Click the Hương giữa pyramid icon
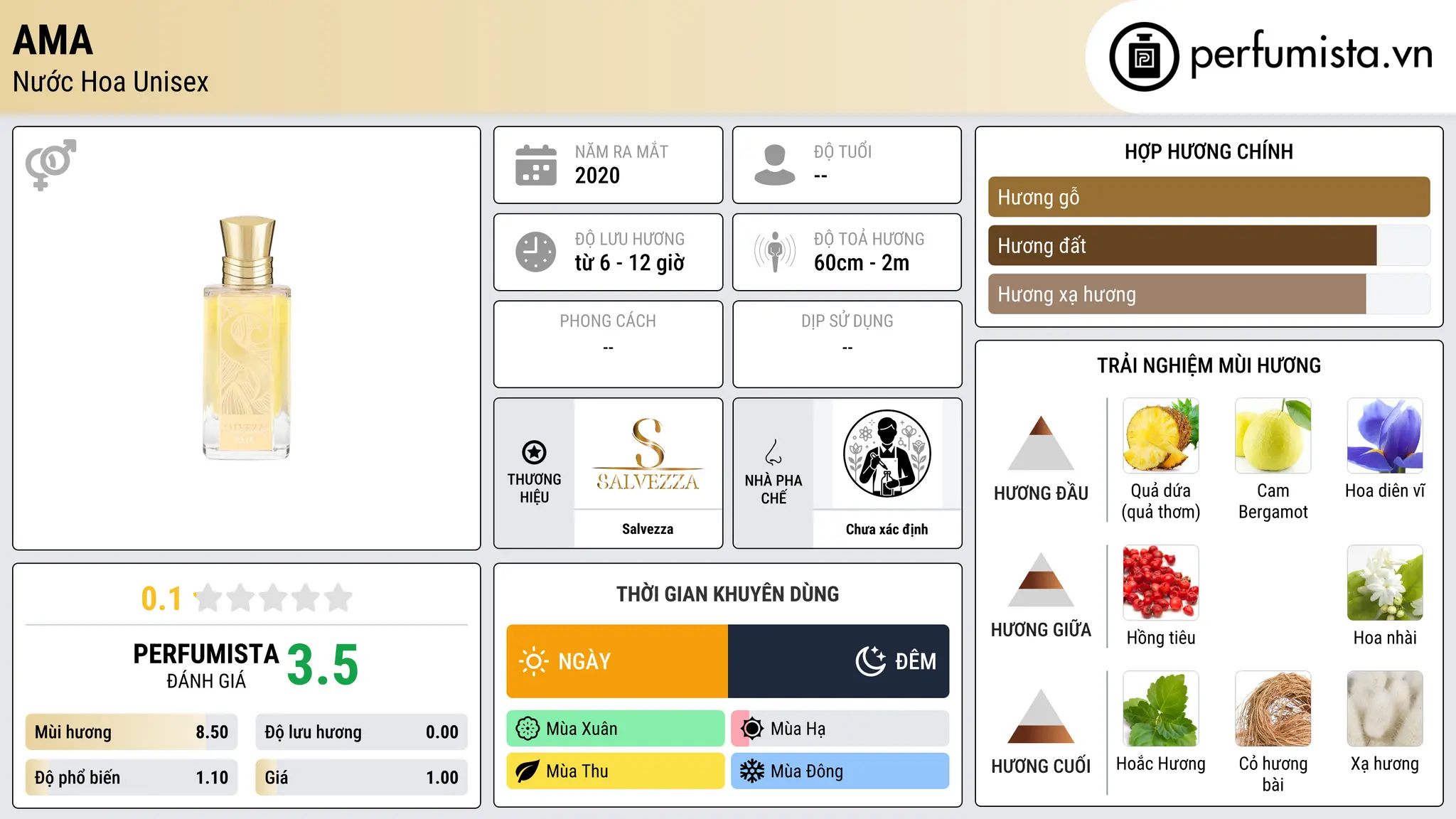1456x819 pixels. click(x=1041, y=579)
